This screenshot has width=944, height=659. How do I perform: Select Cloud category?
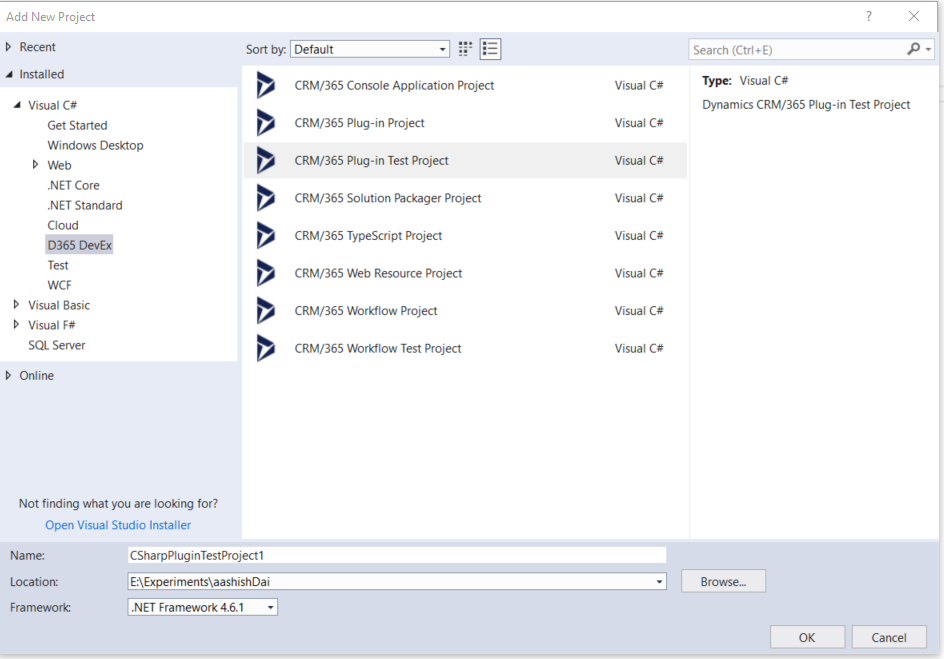(63, 225)
